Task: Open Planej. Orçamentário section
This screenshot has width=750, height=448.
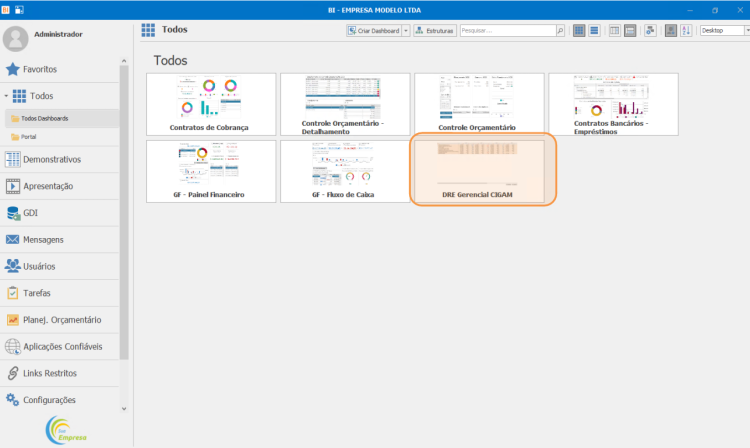Action: 59,320
